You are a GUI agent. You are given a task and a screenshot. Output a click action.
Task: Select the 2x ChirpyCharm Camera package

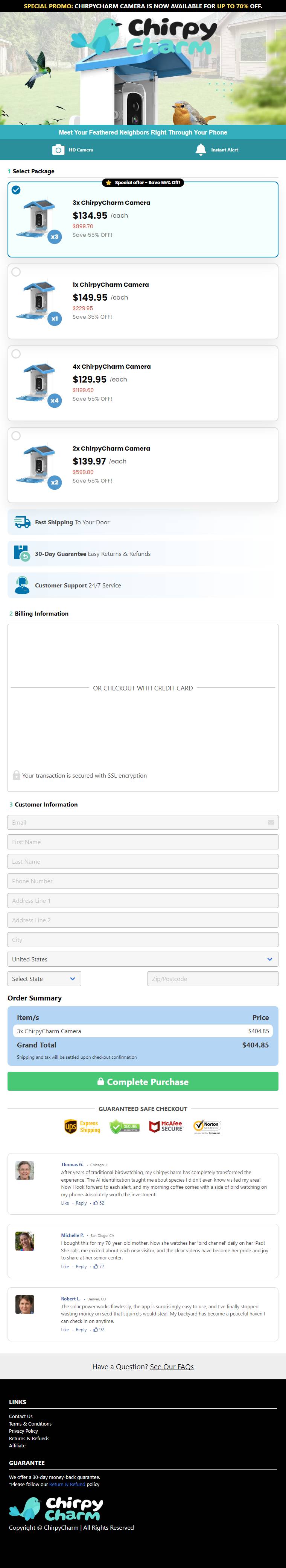(x=143, y=465)
